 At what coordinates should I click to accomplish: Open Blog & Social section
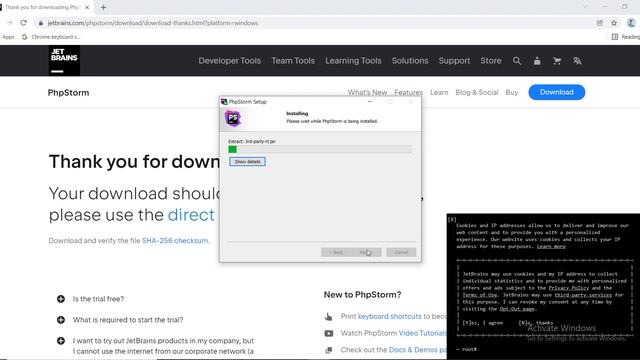click(x=477, y=92)
